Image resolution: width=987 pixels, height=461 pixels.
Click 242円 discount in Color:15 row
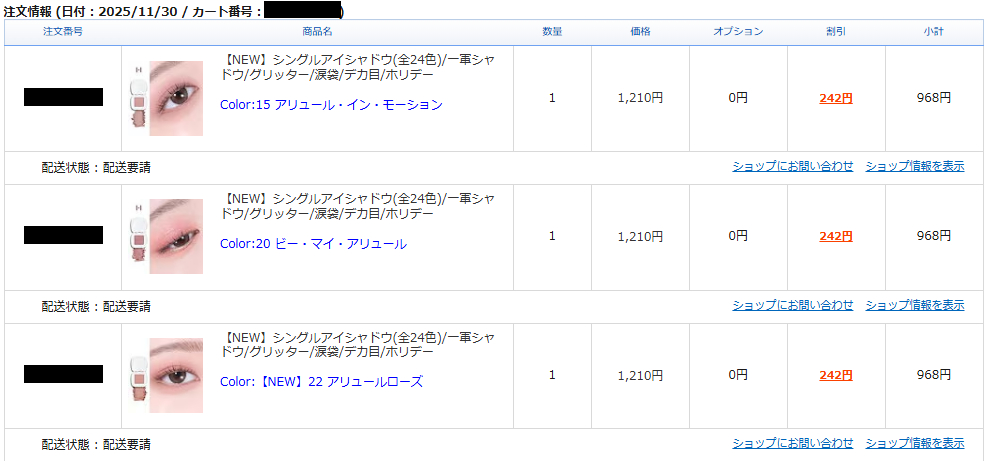(835, 98)
